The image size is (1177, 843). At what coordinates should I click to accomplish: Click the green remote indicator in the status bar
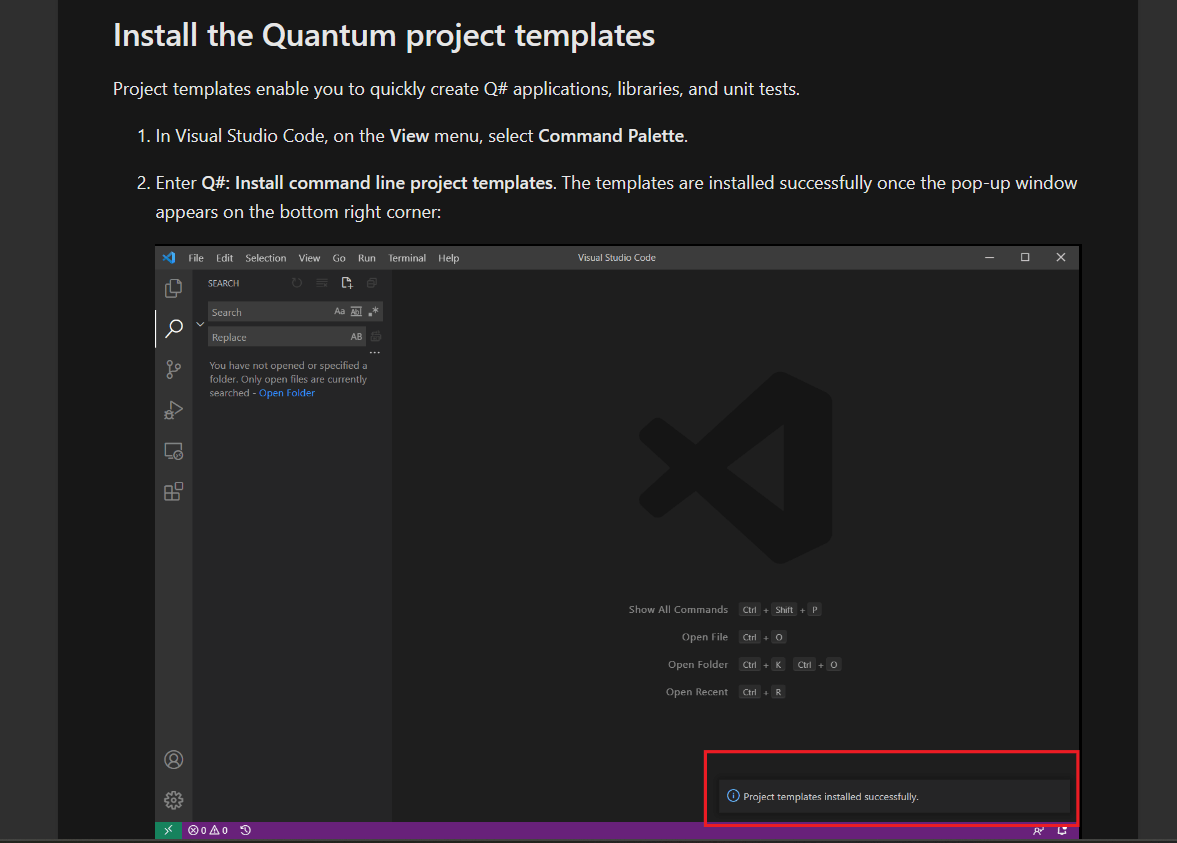coord(168,830)
